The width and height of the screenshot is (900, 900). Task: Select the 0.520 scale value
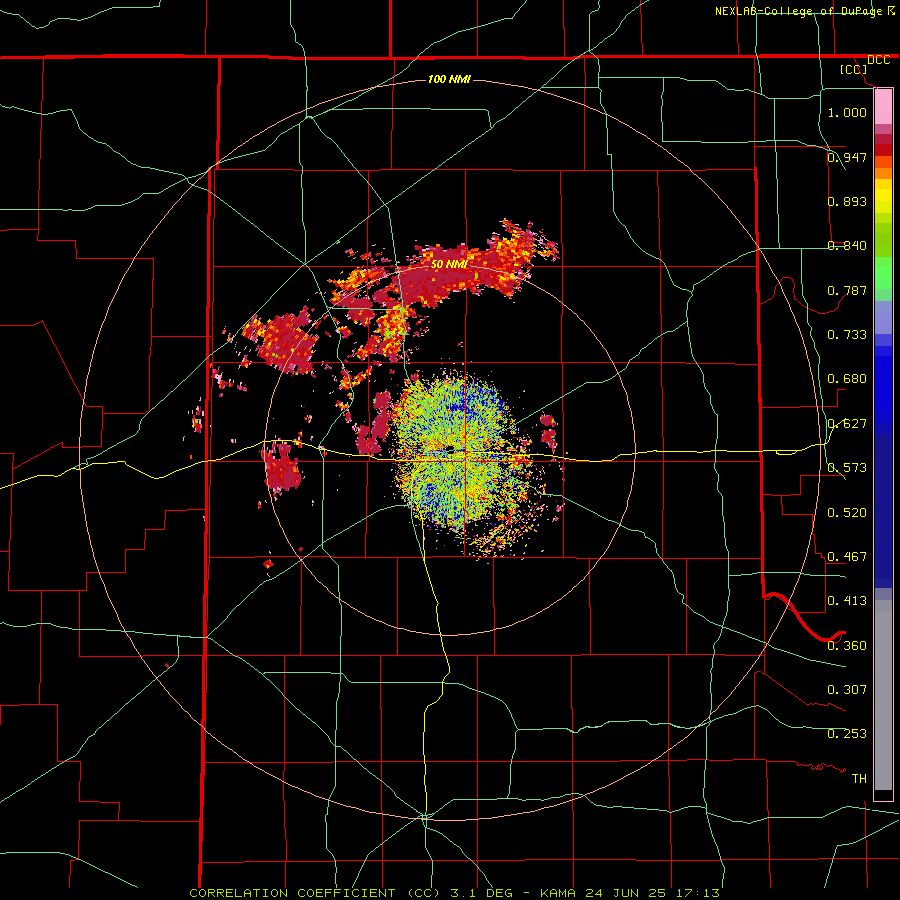(x=847, y=512)
